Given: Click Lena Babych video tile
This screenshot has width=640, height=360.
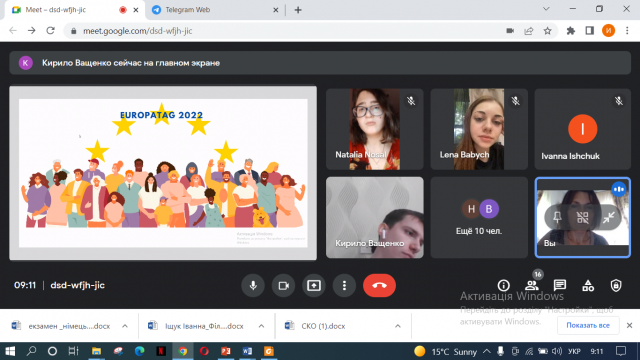Looking at the screenshot, I should [x=479, y=129].
